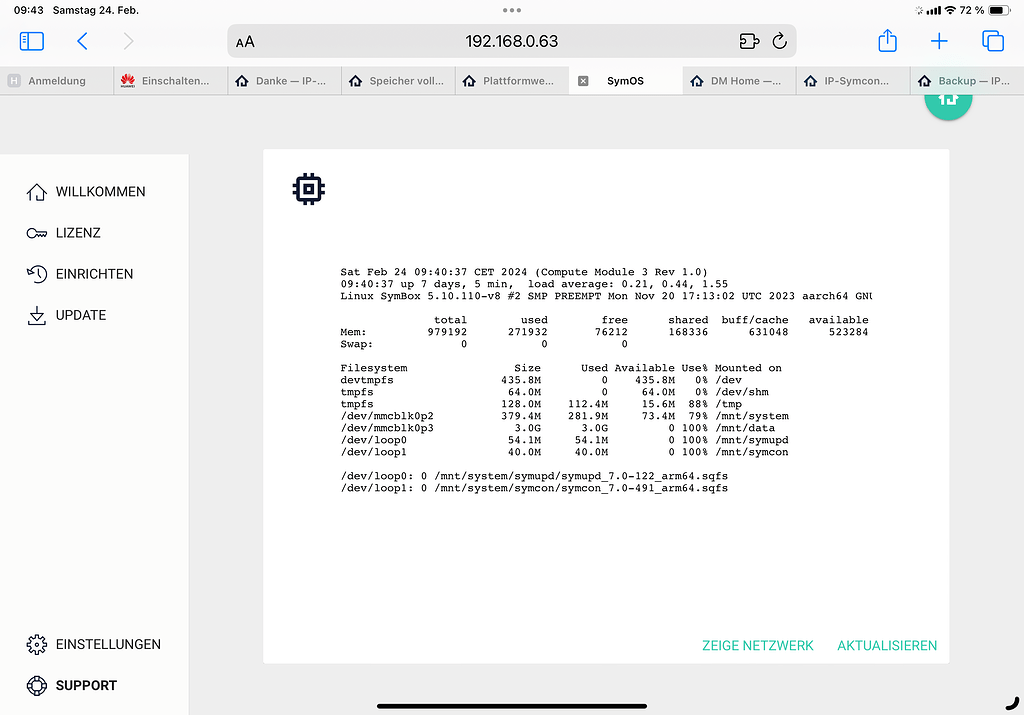Viewport: 1024px width, 715px height.
Task: Open EINSTELLUNGEN with the gear icon
Action: (37, 644)
